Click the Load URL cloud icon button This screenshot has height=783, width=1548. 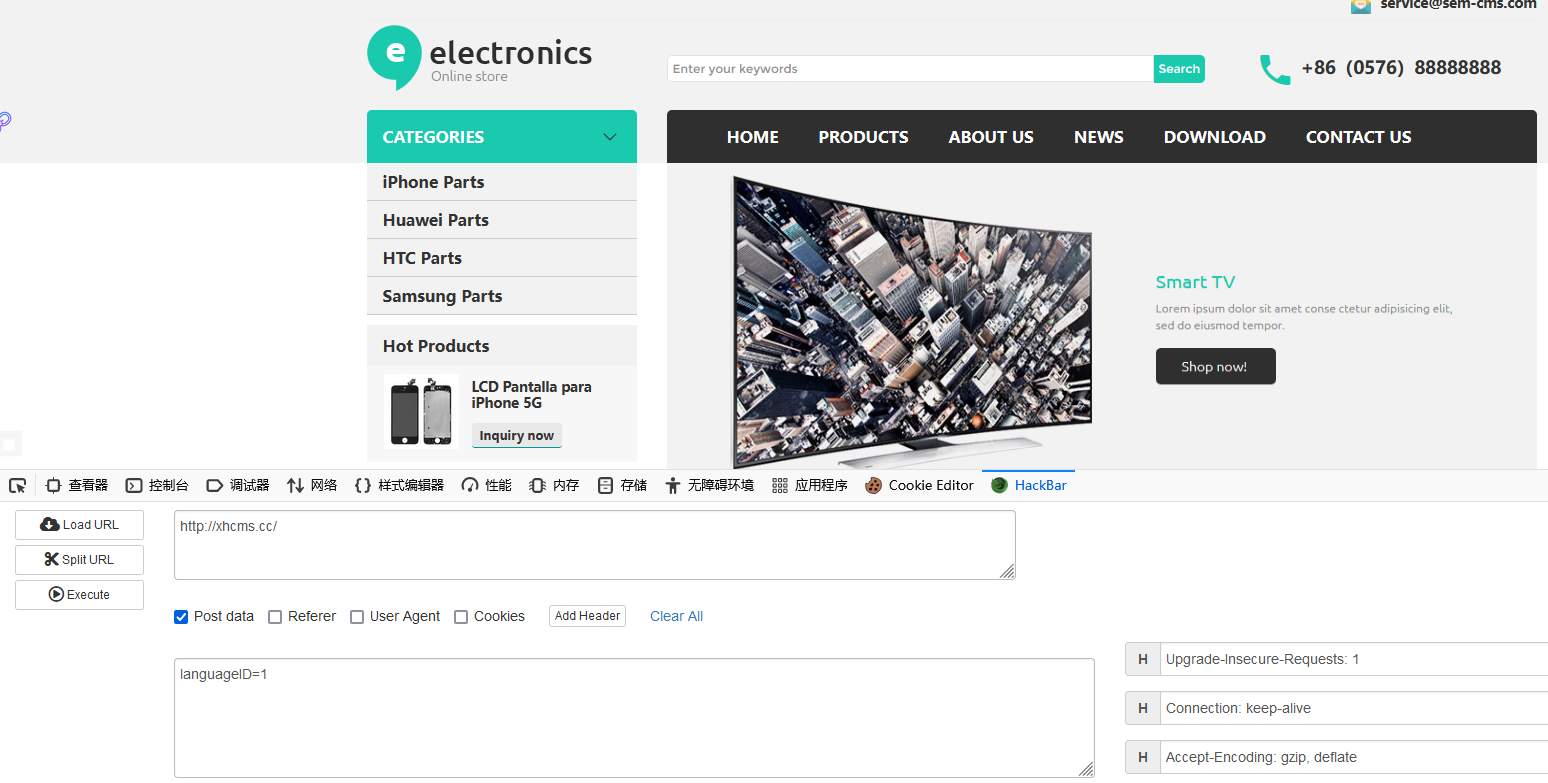(79, 525)
